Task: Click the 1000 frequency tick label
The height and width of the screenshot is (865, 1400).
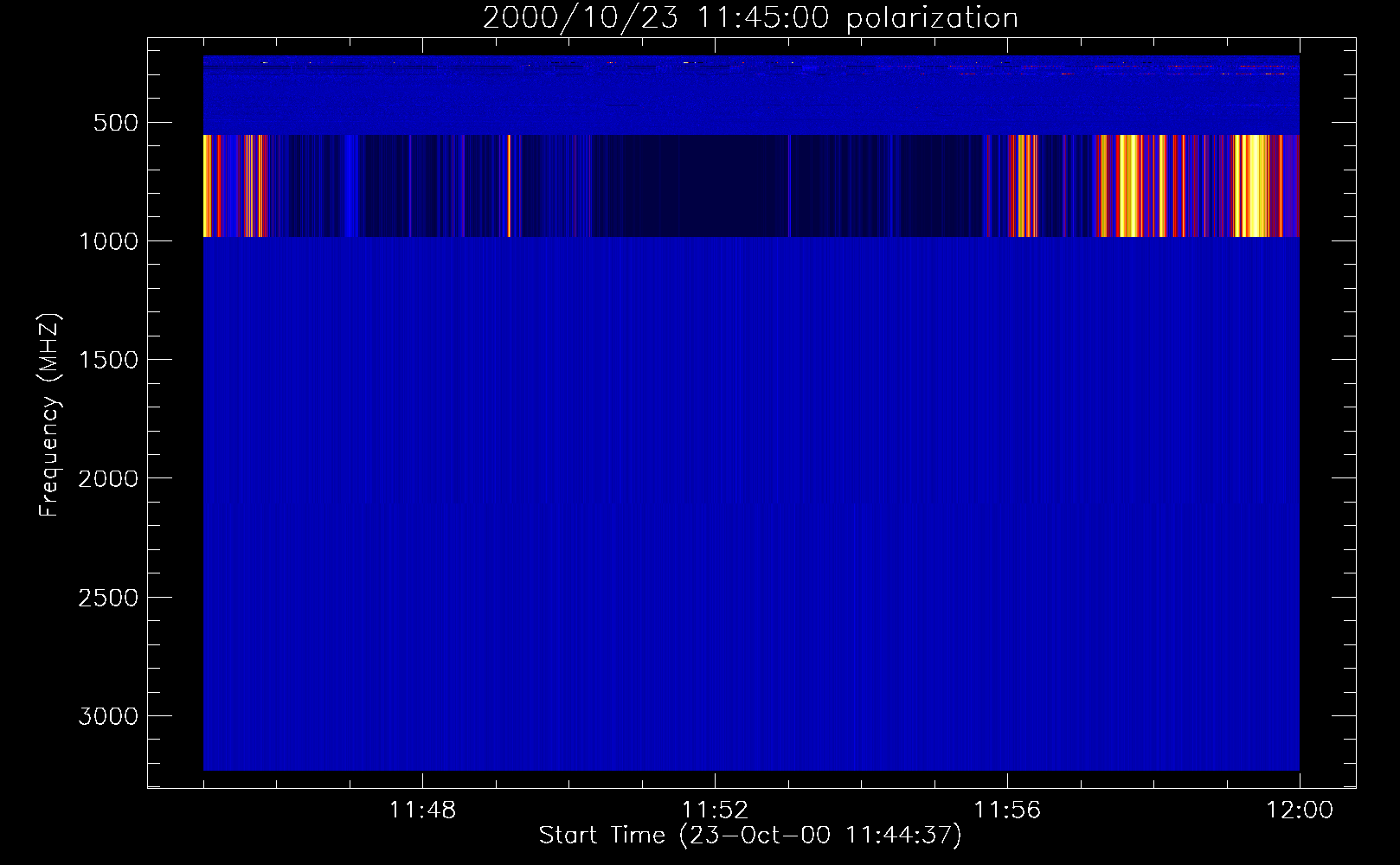Action: point(108,241)
